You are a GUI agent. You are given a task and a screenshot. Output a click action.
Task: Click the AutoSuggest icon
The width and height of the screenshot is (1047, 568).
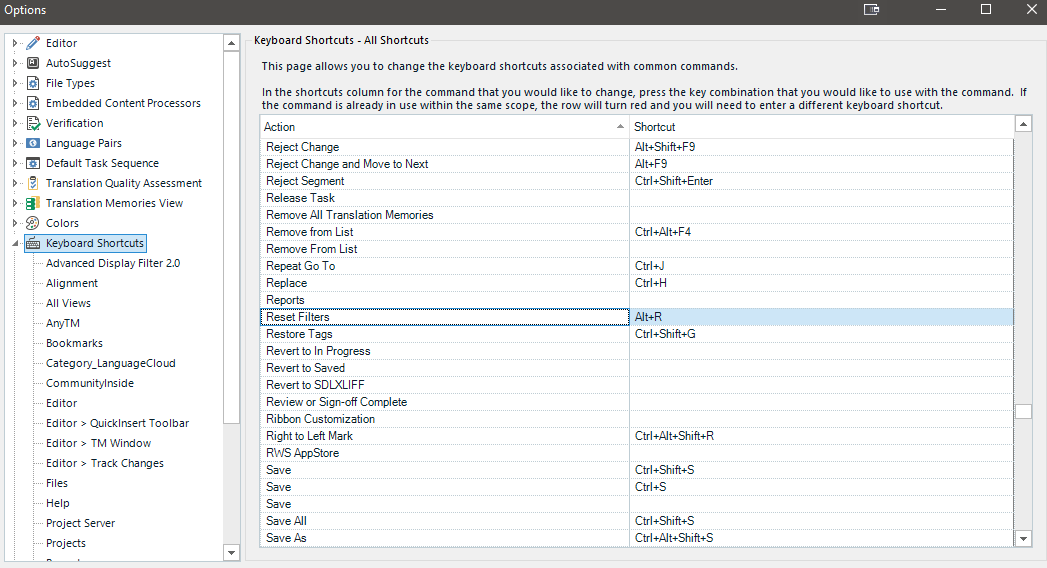coord(33,63)
